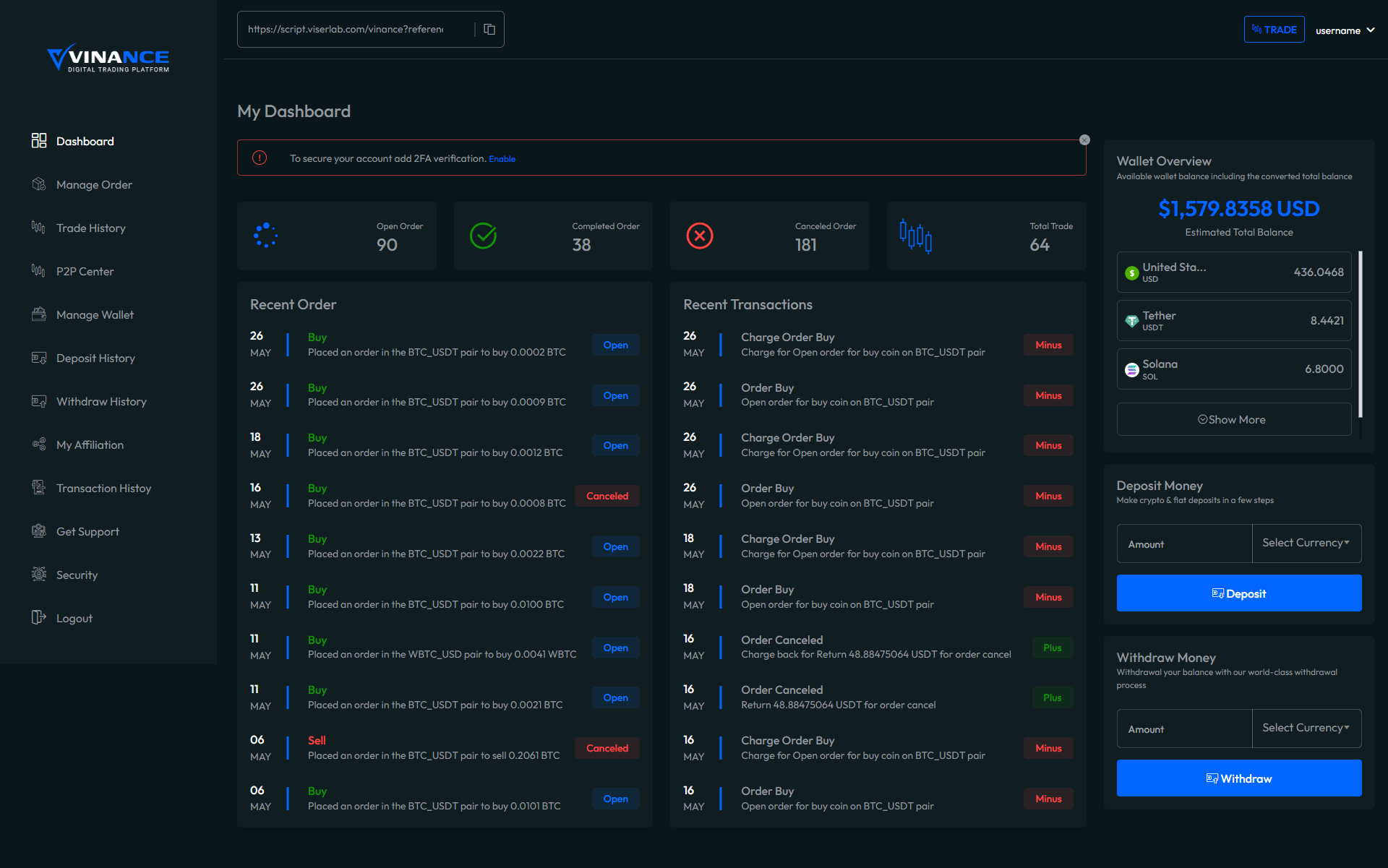This screenshot has height=868, width=1388.
Task: Expand wallet list with Show More
Action: tap(1233, 419)
